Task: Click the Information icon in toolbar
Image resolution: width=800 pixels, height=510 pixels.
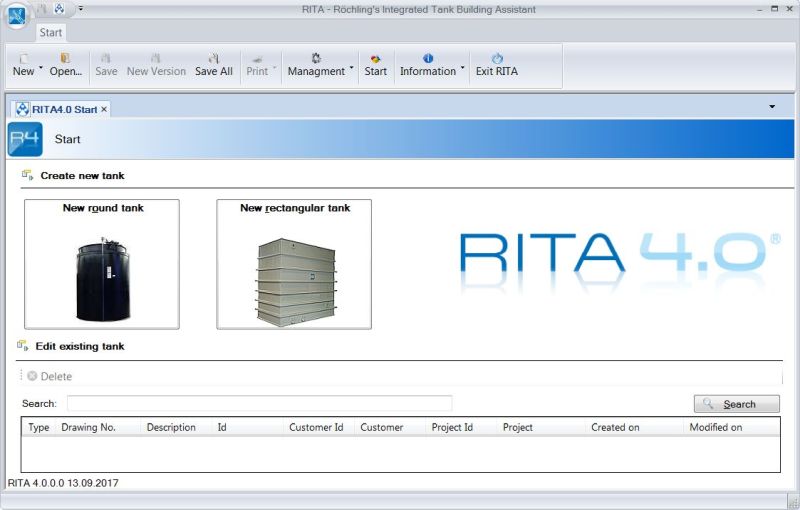Action: click(x=428, y=58)
